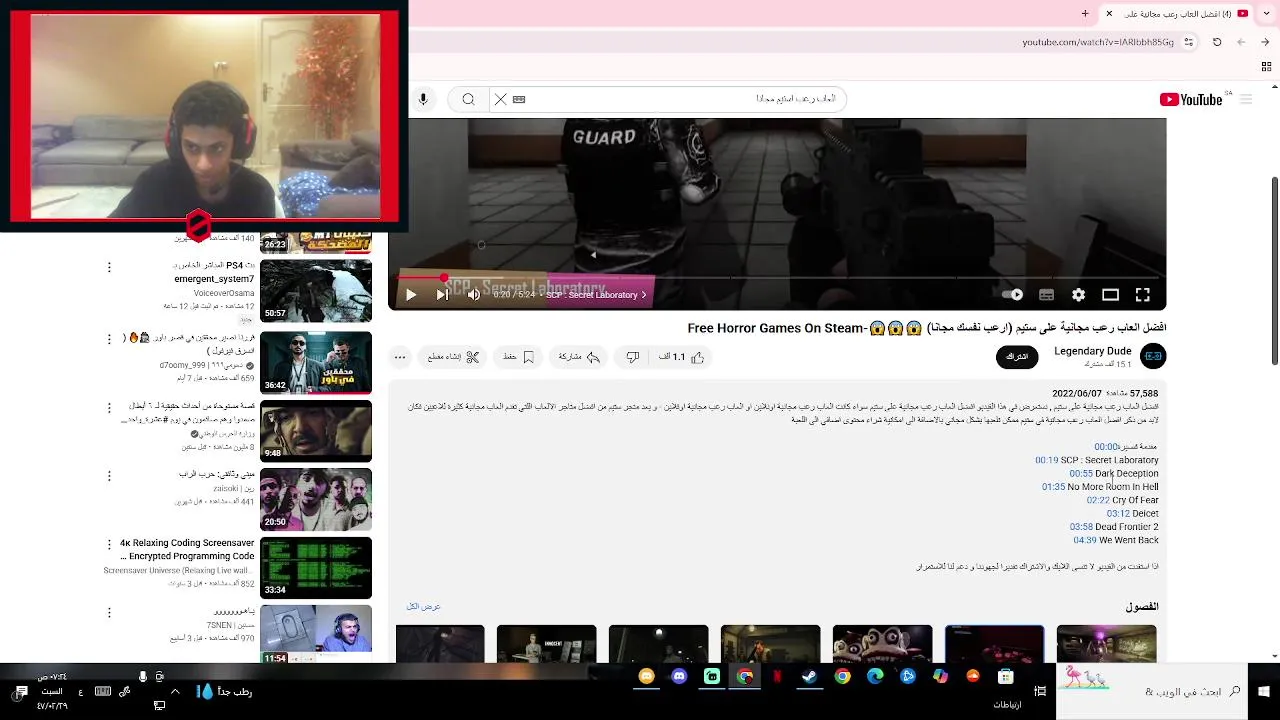Clear the search box with X
This screenshot has height=720, width=1280.
point(500,99)
